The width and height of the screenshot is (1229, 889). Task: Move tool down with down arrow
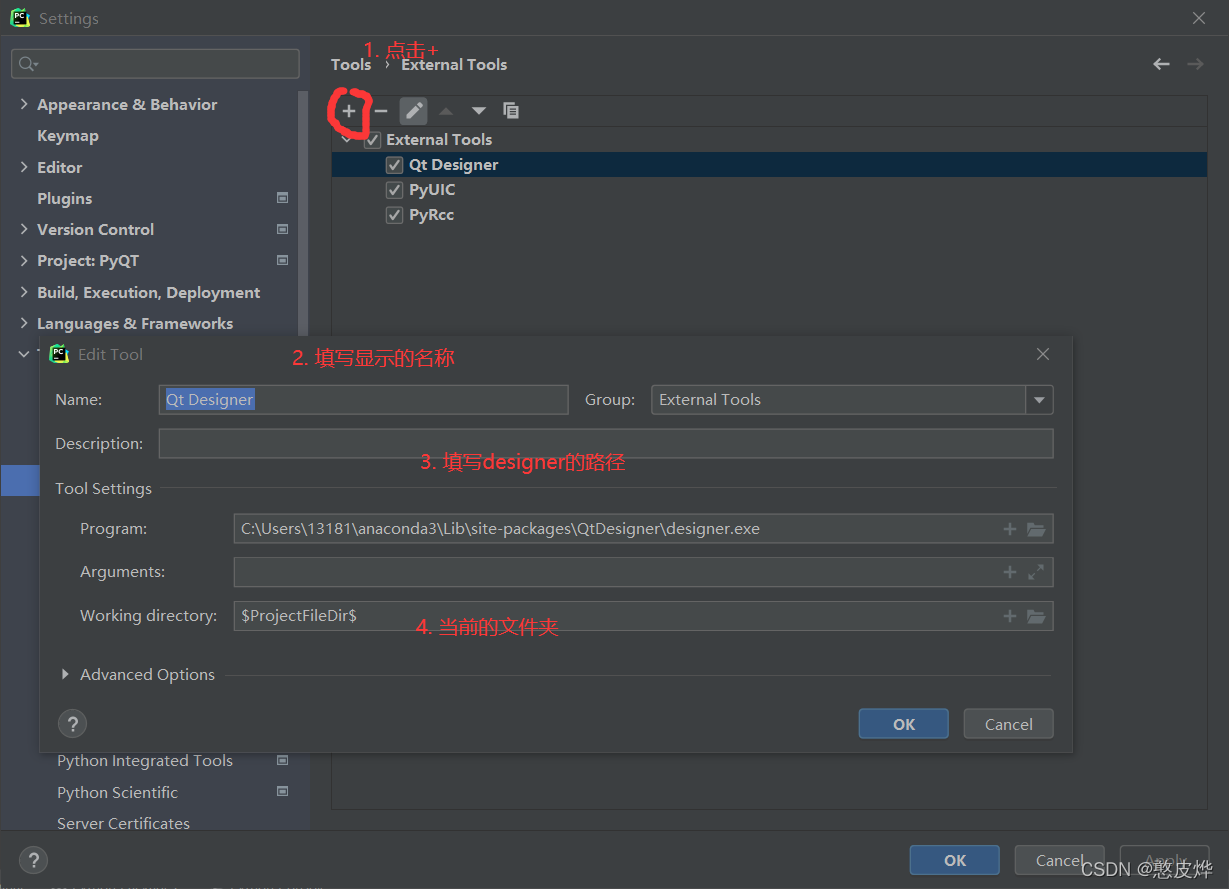(479, 111)
